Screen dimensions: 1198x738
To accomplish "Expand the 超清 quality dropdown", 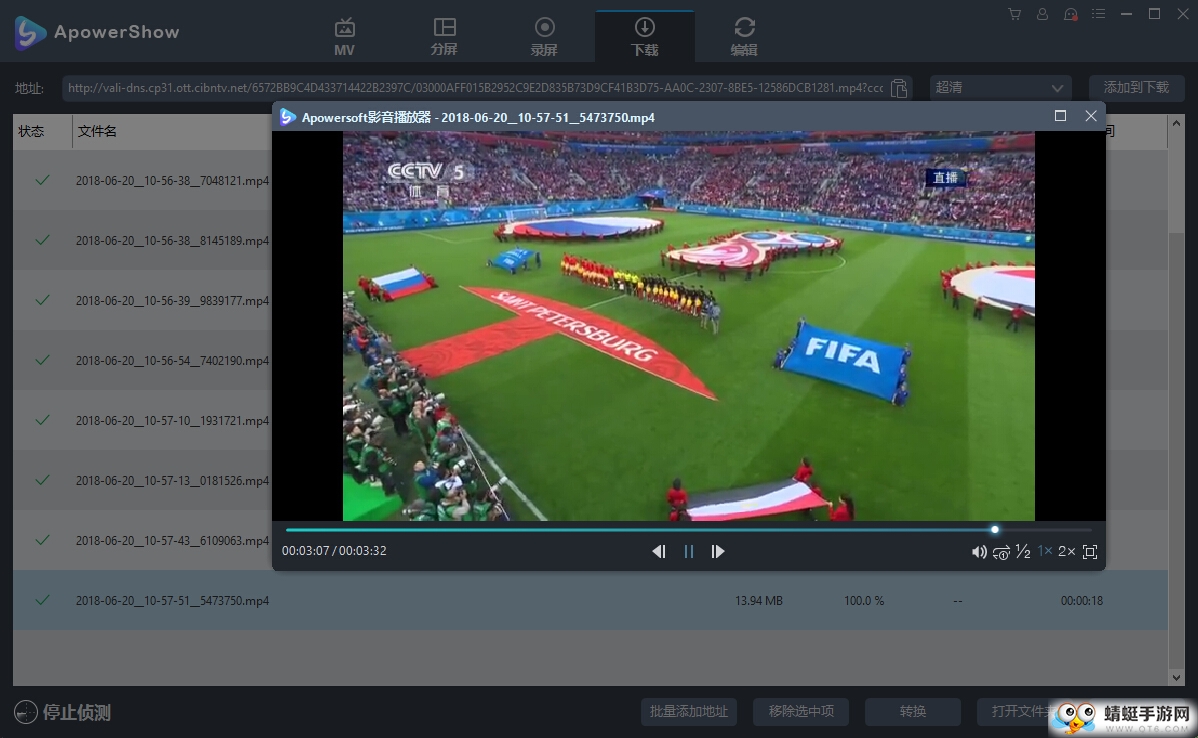I will click(1000, 88).
